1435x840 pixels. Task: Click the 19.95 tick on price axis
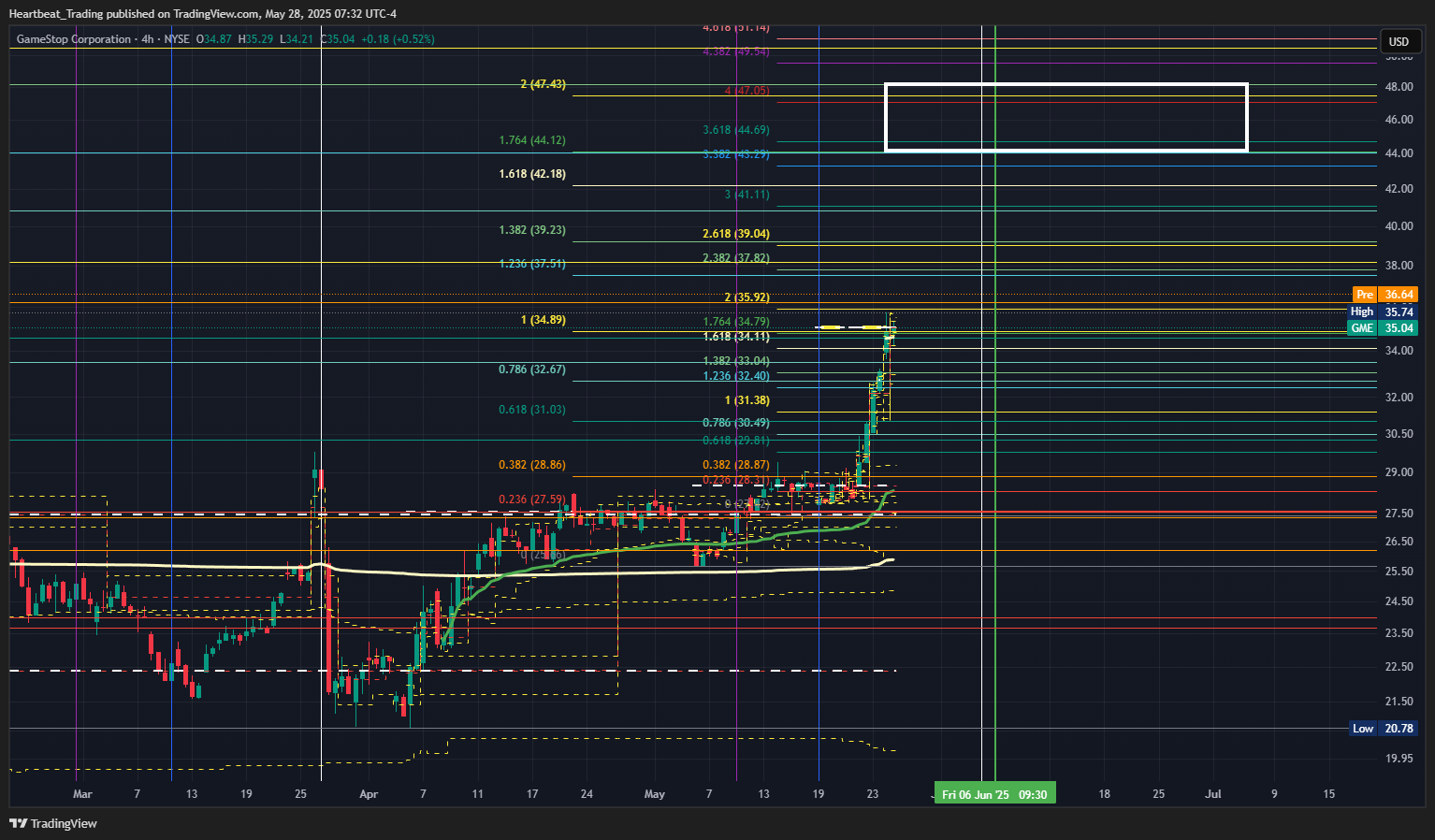pos(1399,759)
